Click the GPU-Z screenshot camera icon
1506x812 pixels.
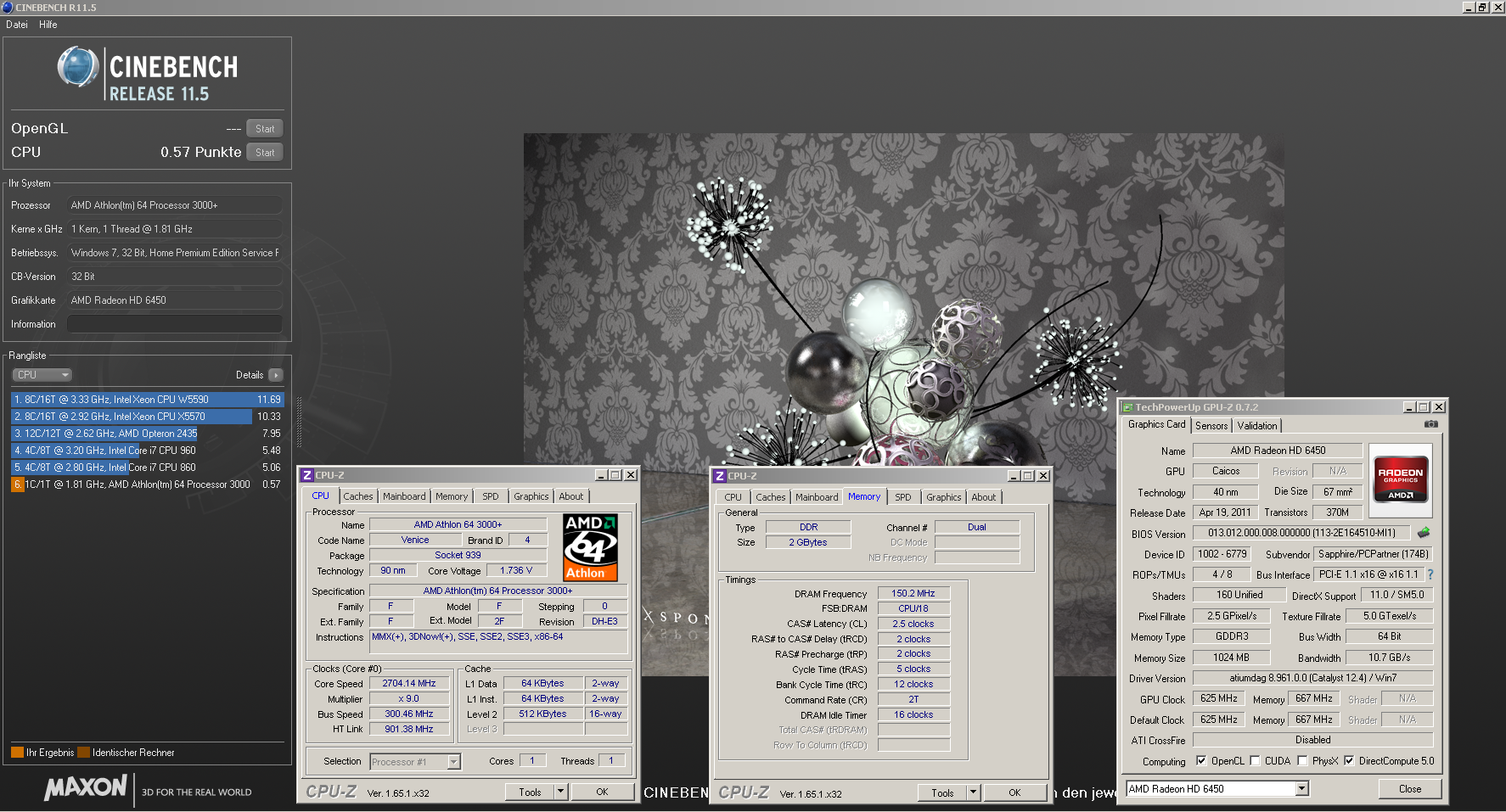pyautogui.click(x=1430, y=424)
